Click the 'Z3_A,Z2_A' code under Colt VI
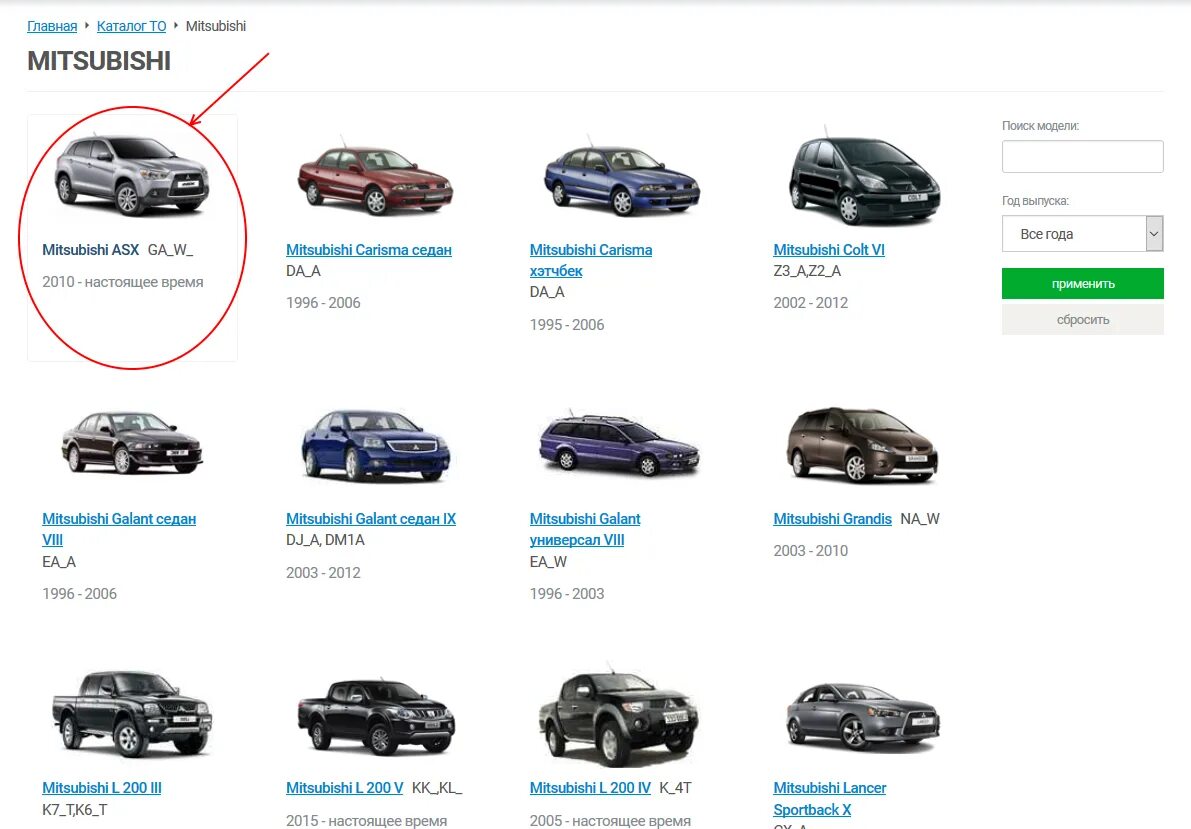Viewport: 1191px width, 829px height. pos(807,271)
